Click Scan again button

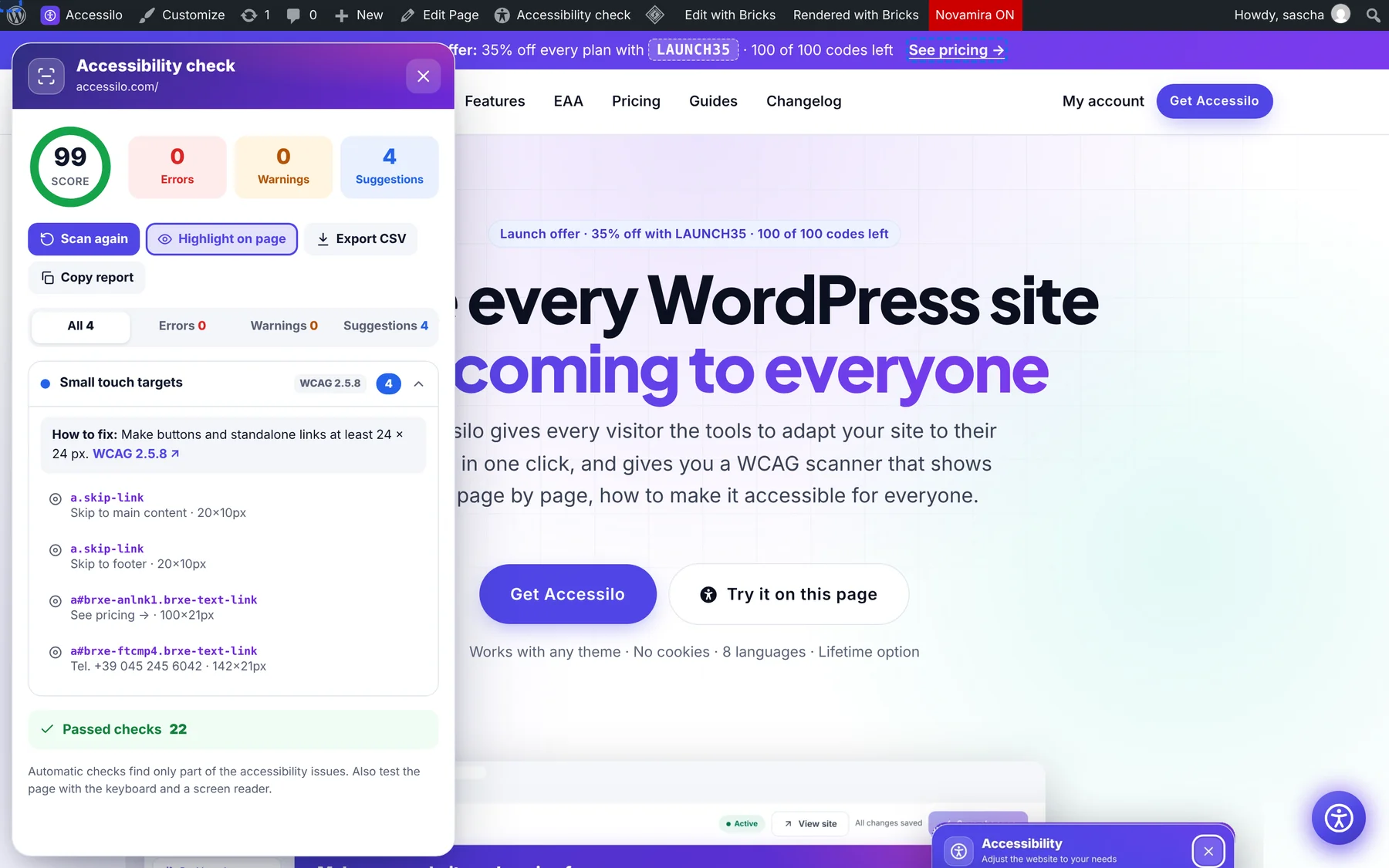[x=84, y=239]
